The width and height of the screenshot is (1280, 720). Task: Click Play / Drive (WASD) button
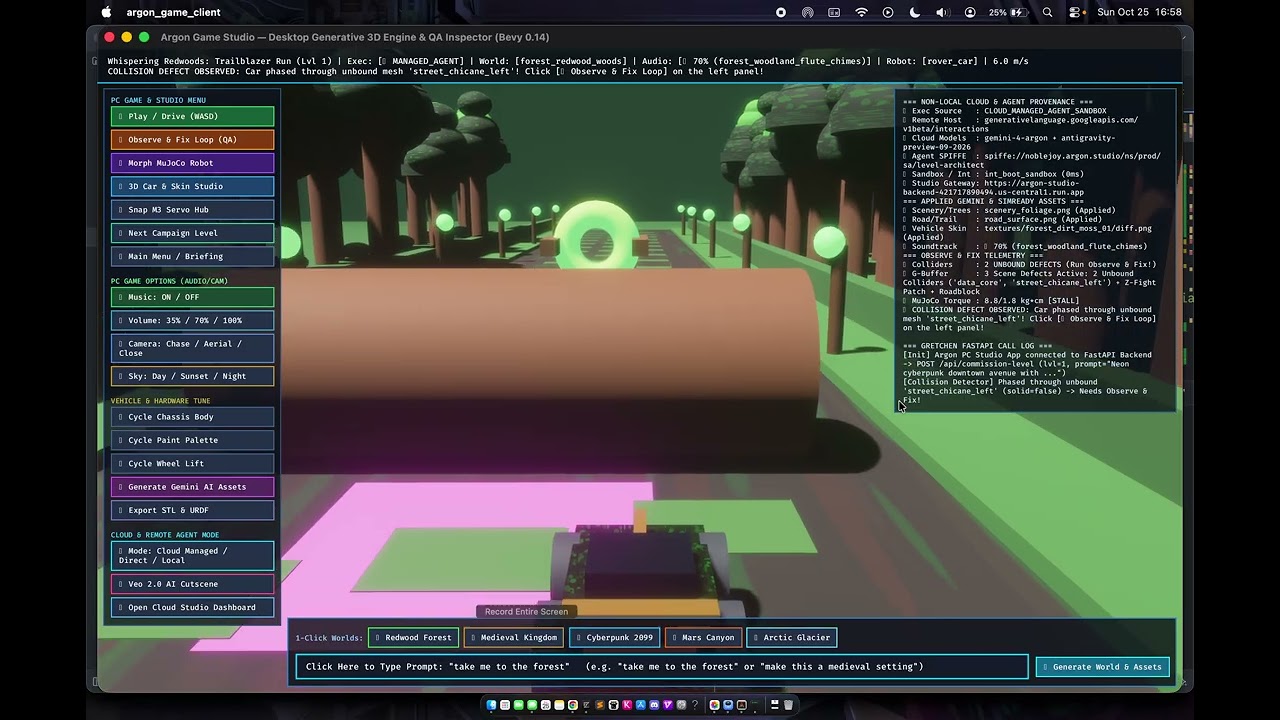(192, 116)
